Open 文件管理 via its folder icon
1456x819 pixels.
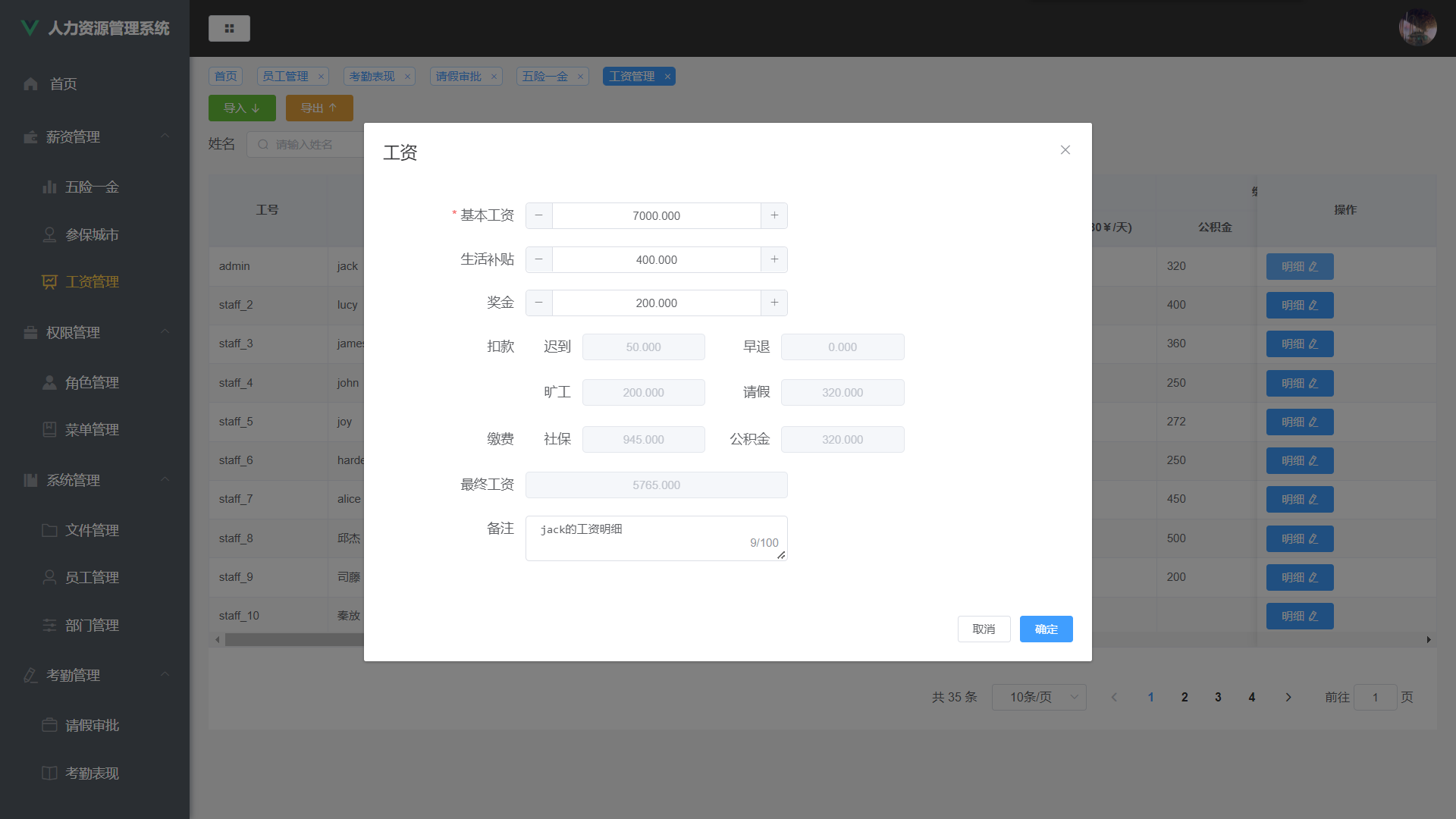coord(49,530)
